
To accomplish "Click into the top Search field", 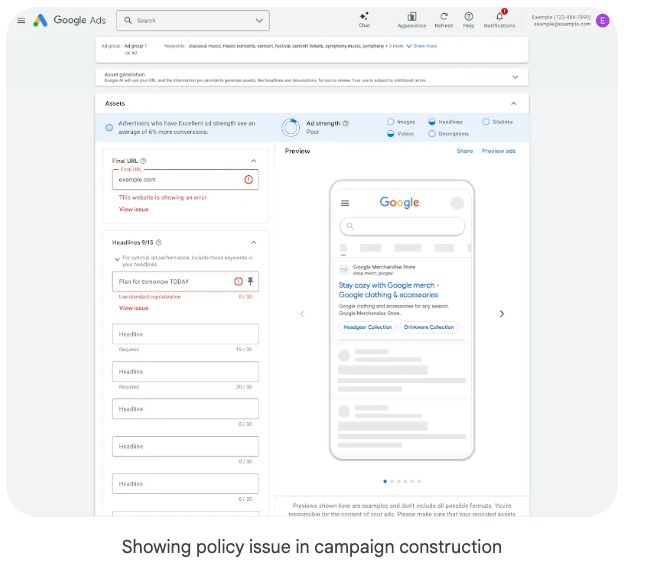I will coord(193,21).
